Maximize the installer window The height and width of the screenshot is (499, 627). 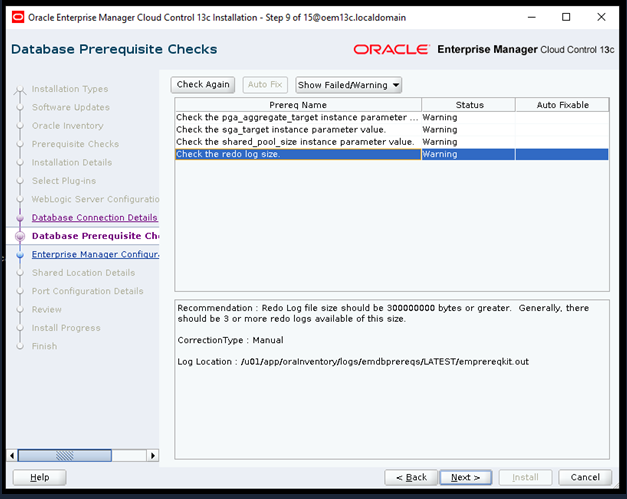566,17
